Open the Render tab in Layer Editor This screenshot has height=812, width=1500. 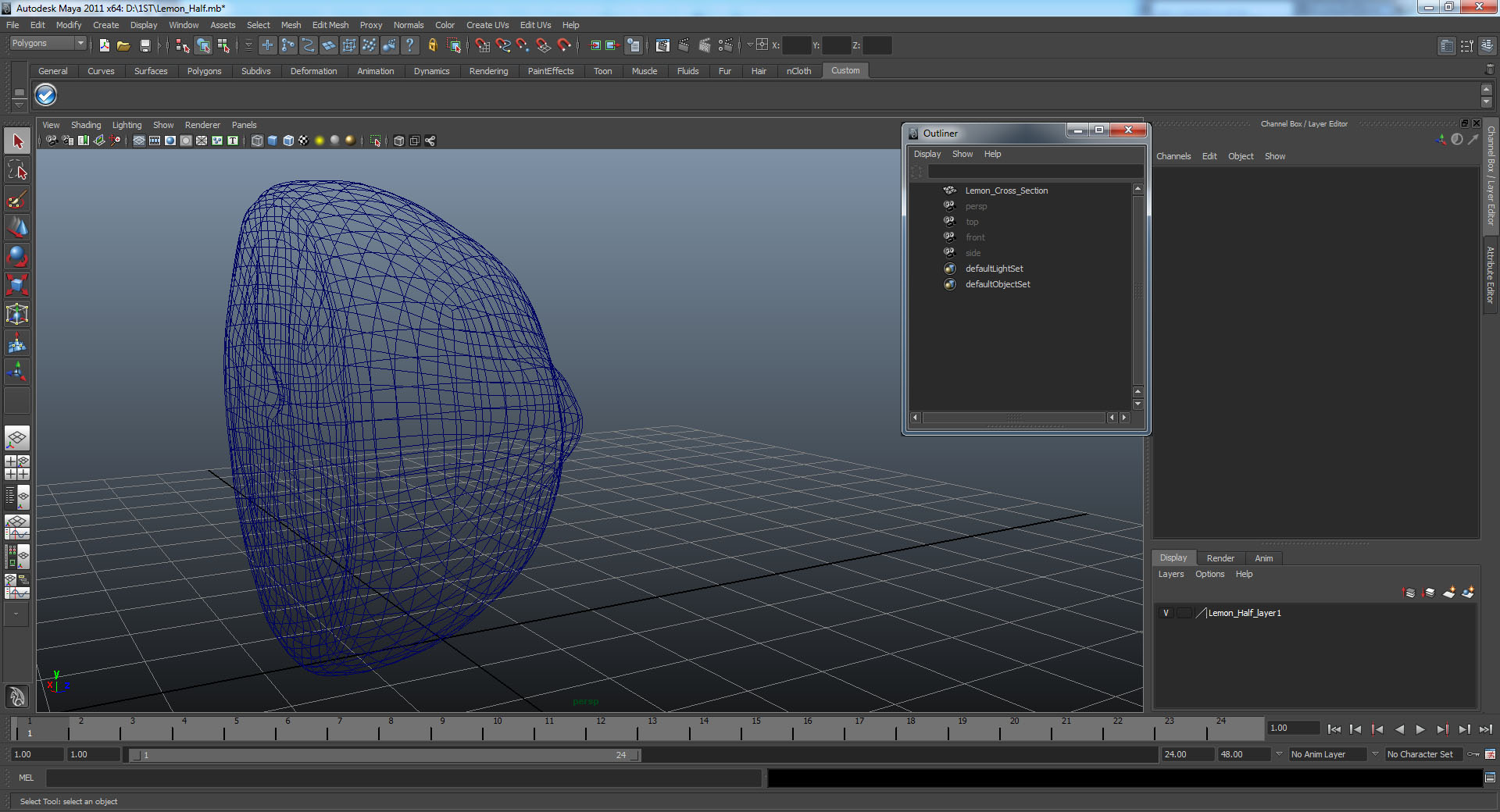point(1220,558)
